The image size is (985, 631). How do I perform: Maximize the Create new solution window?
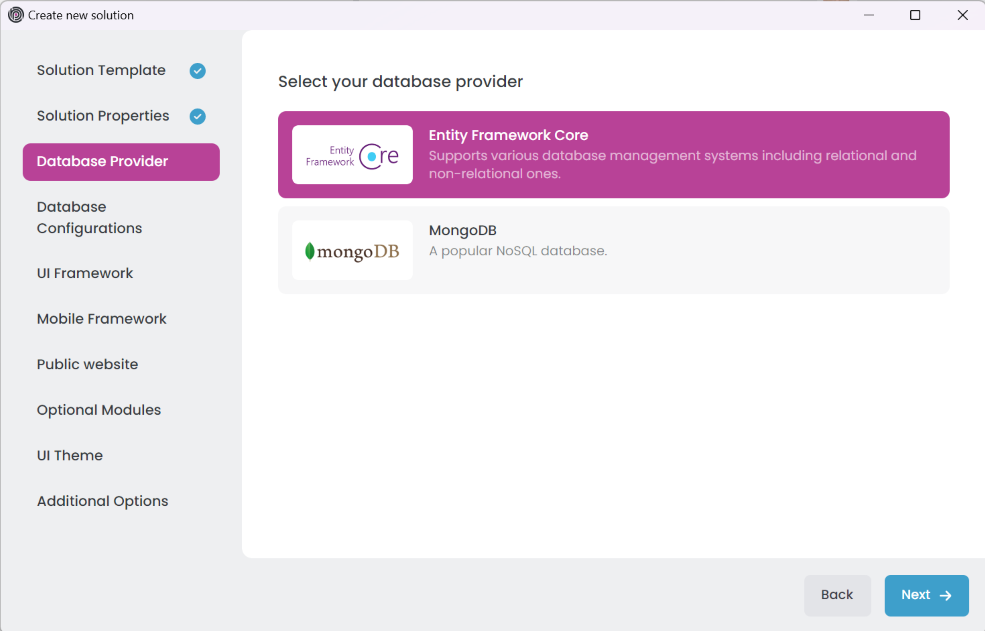coord(915,15)
